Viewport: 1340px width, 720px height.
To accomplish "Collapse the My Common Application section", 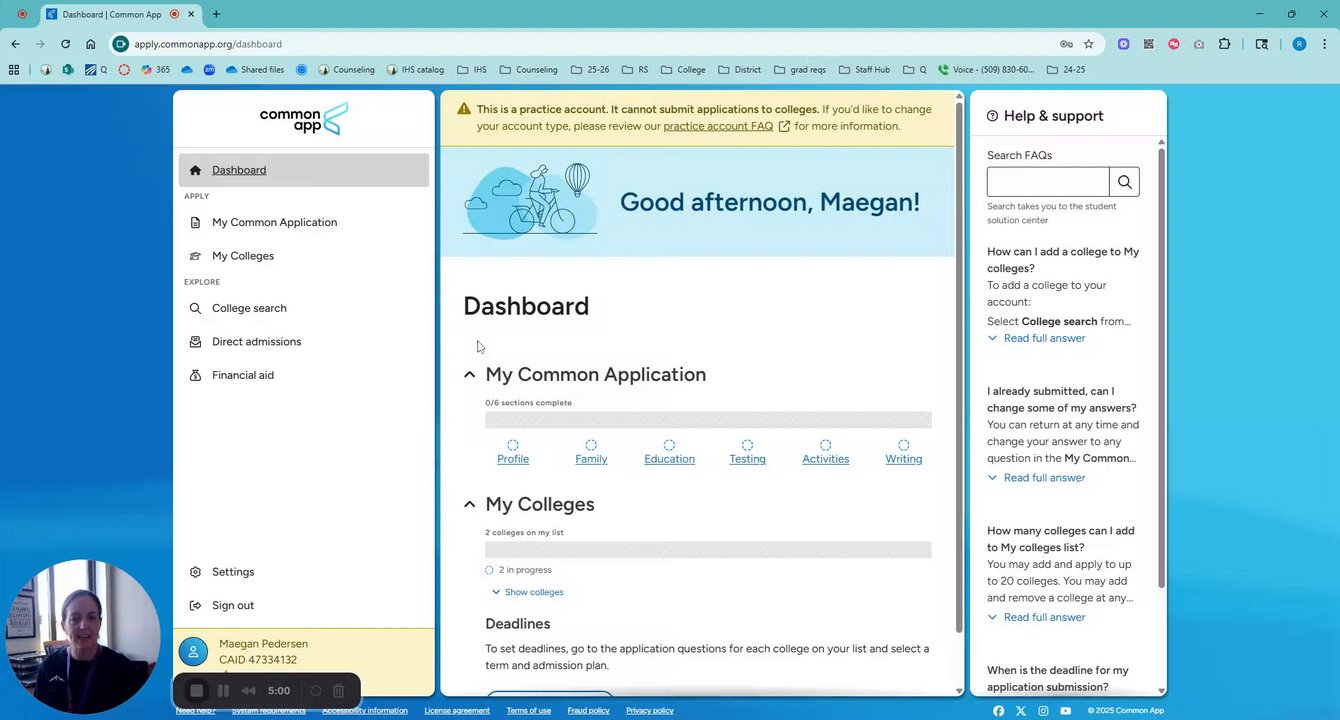I will (x=469, y=374).
